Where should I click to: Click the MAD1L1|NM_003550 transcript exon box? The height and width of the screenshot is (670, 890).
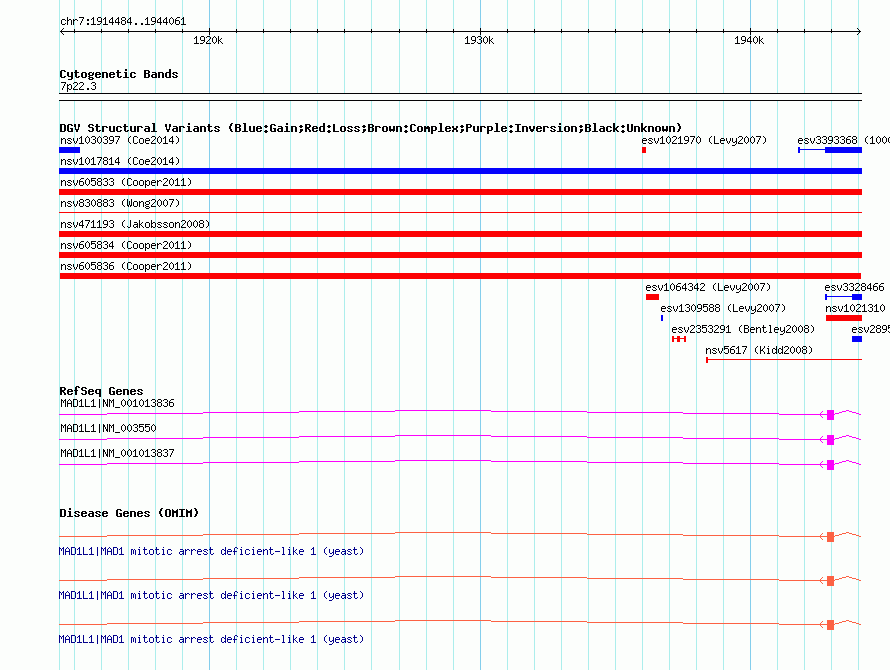coord(830,439)
